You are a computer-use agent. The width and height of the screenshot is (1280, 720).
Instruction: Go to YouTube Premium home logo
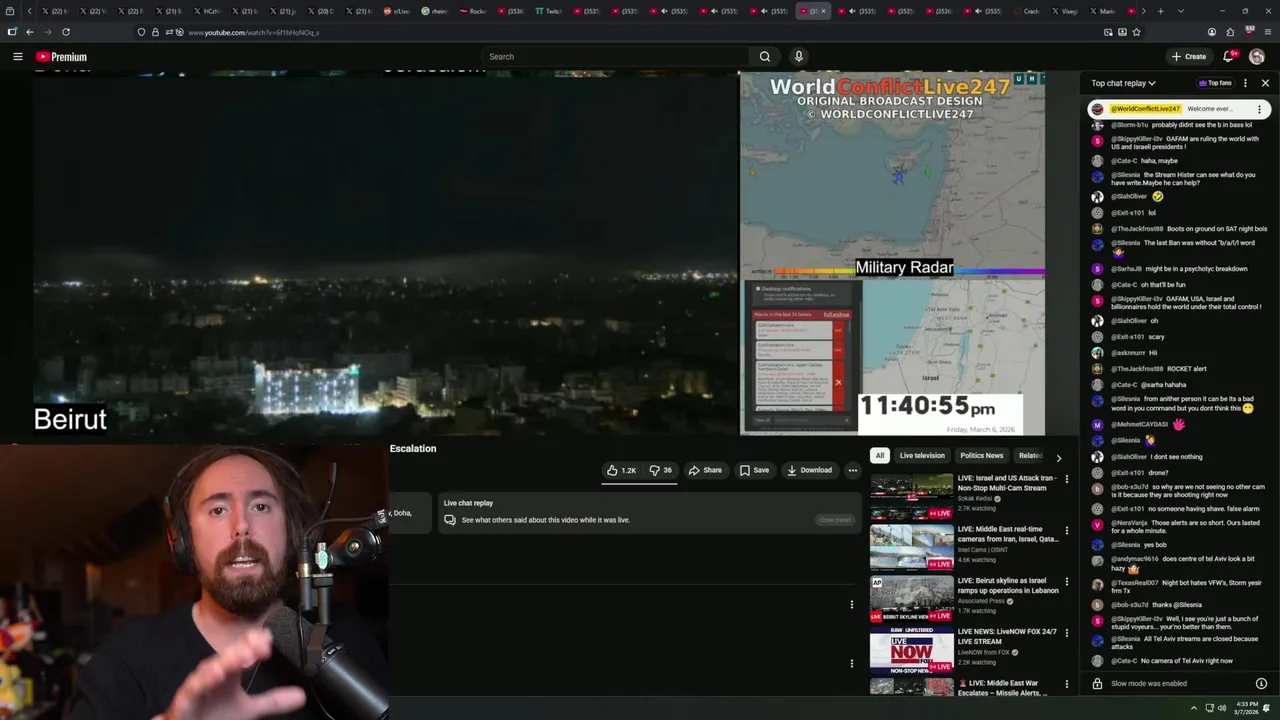click(x=62, y=57)
